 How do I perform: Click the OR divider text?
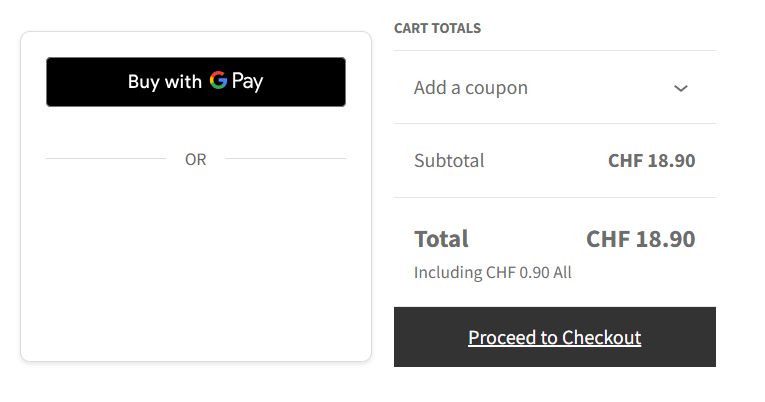(195, 159)
